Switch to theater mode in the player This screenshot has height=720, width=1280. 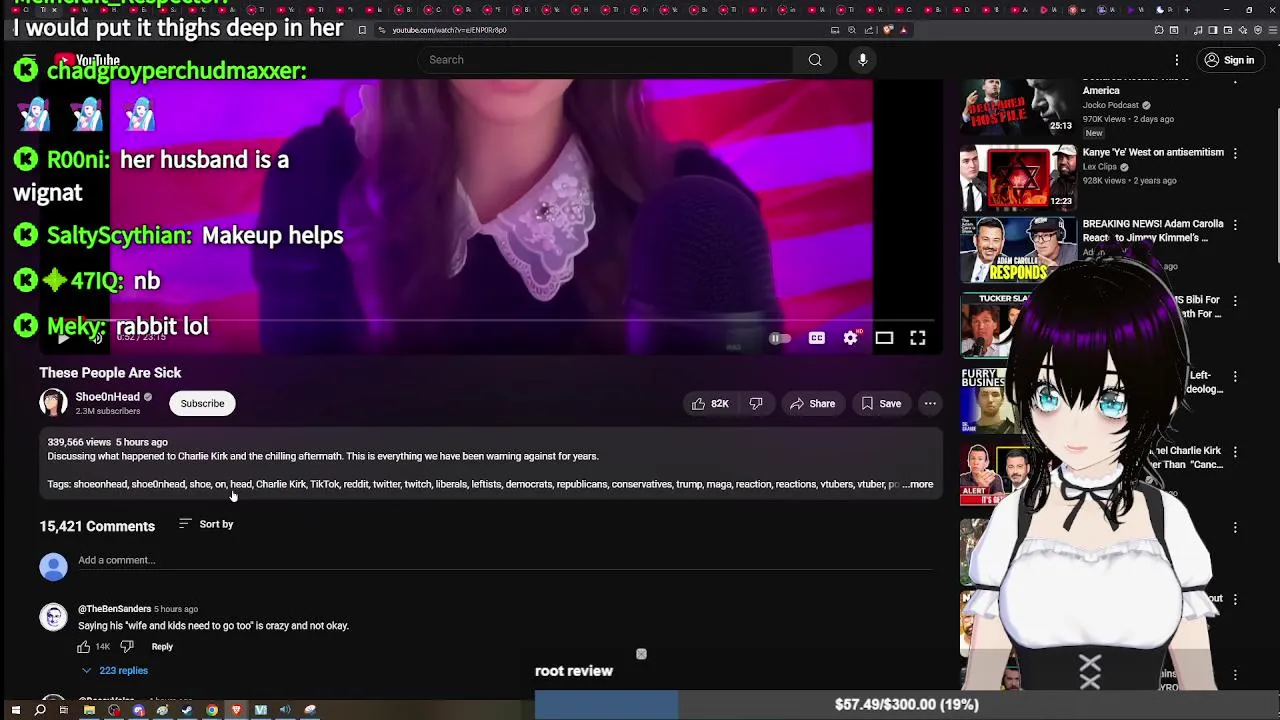click(x=884, y=339)
